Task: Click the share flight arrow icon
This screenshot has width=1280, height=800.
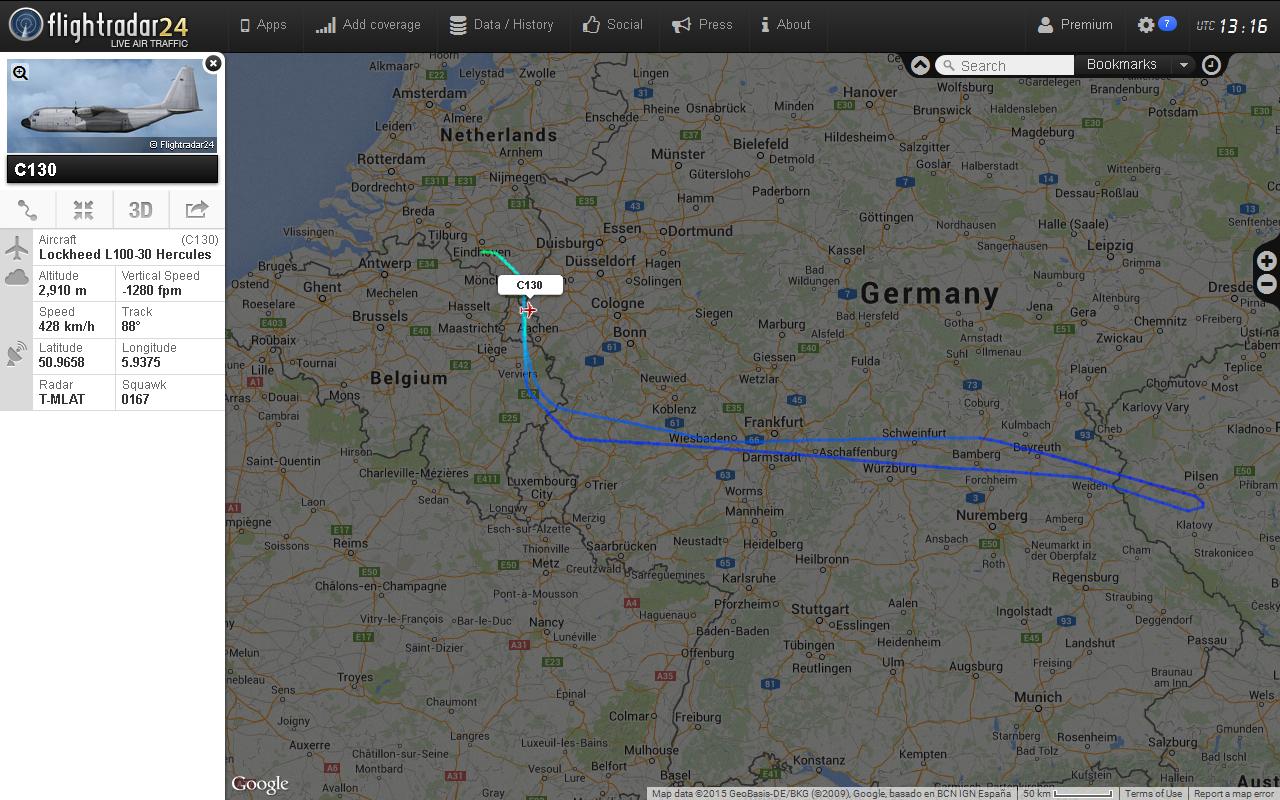Action: click(197, 209)
